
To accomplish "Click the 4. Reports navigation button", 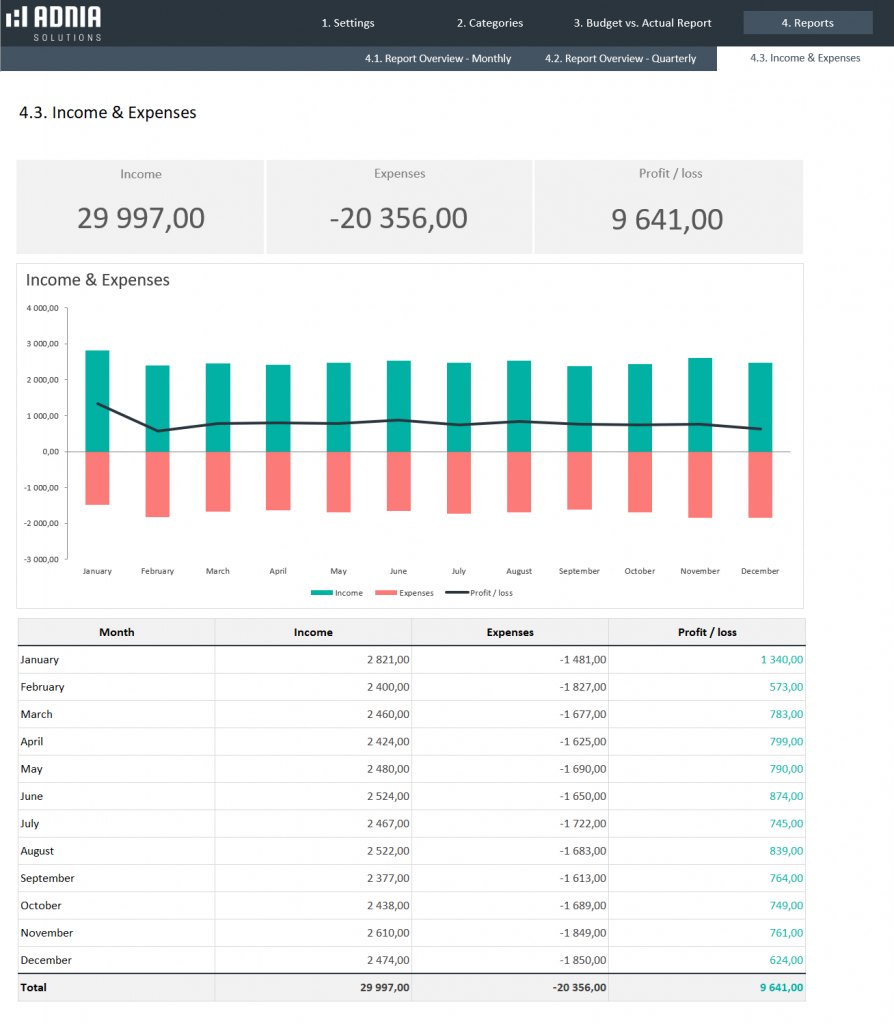I will 807,22.
